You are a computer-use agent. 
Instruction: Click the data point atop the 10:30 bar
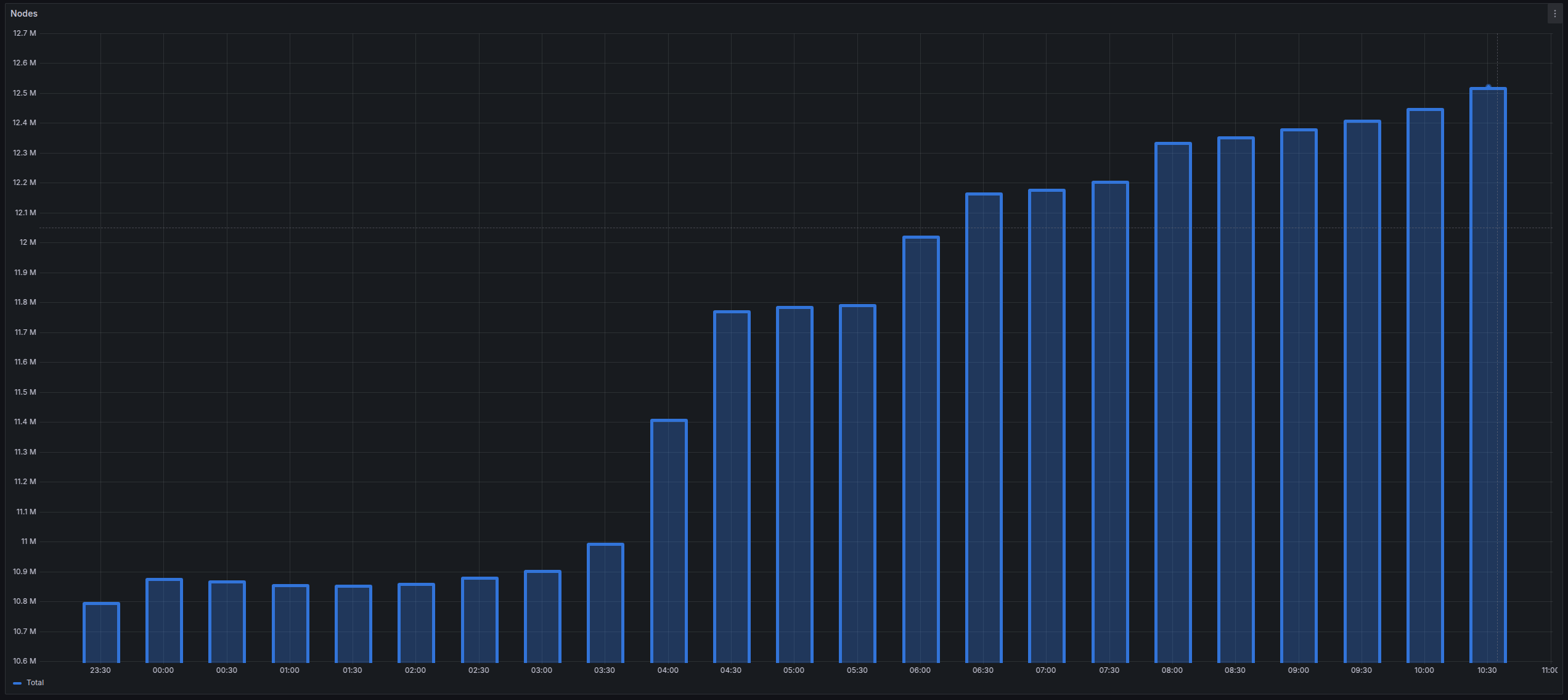(1488, 87)
